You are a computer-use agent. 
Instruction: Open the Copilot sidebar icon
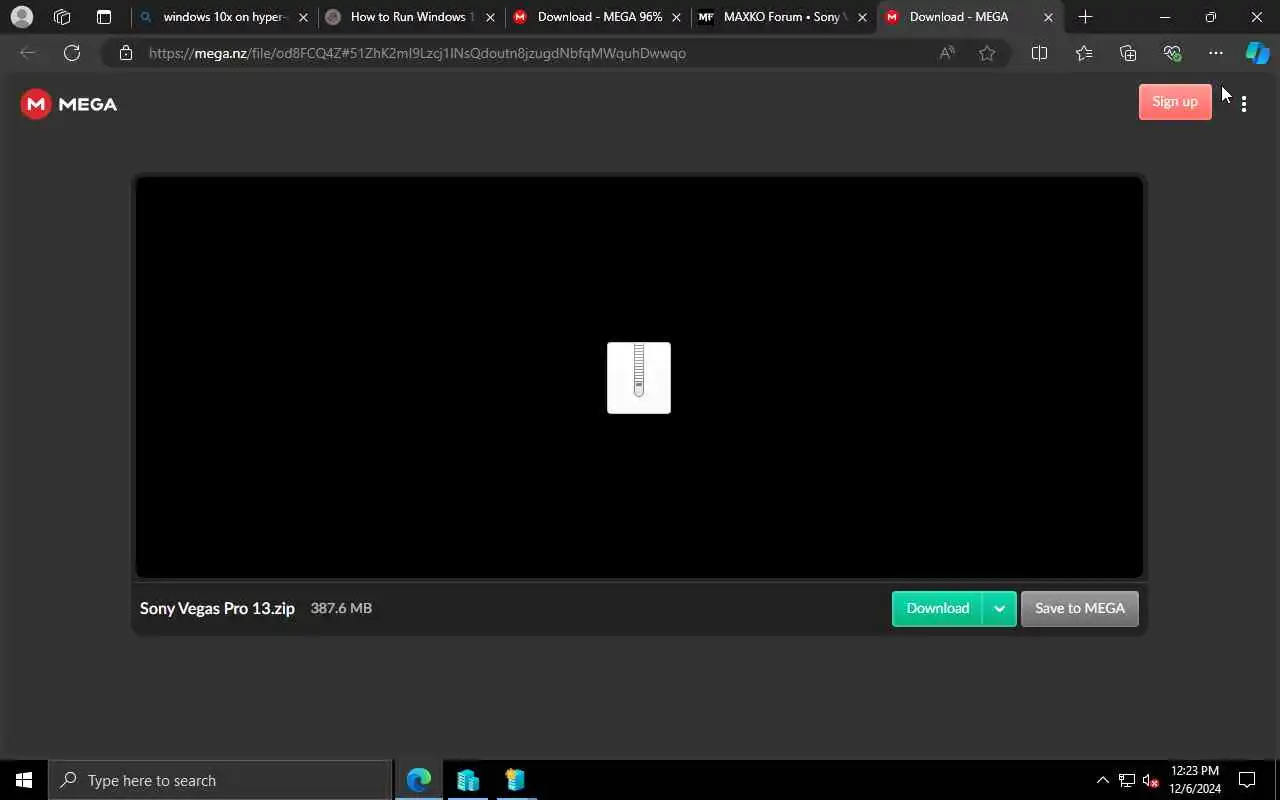pyautogui.click(x=1257, y=53)
